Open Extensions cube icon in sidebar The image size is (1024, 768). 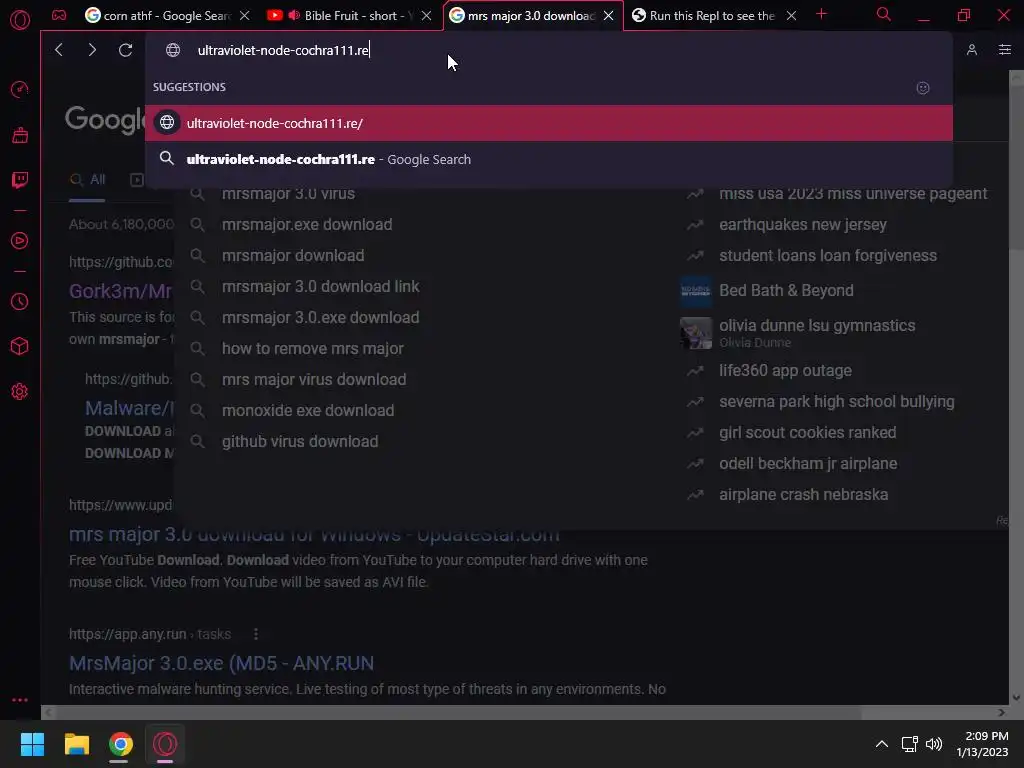[x=20, y=346]
